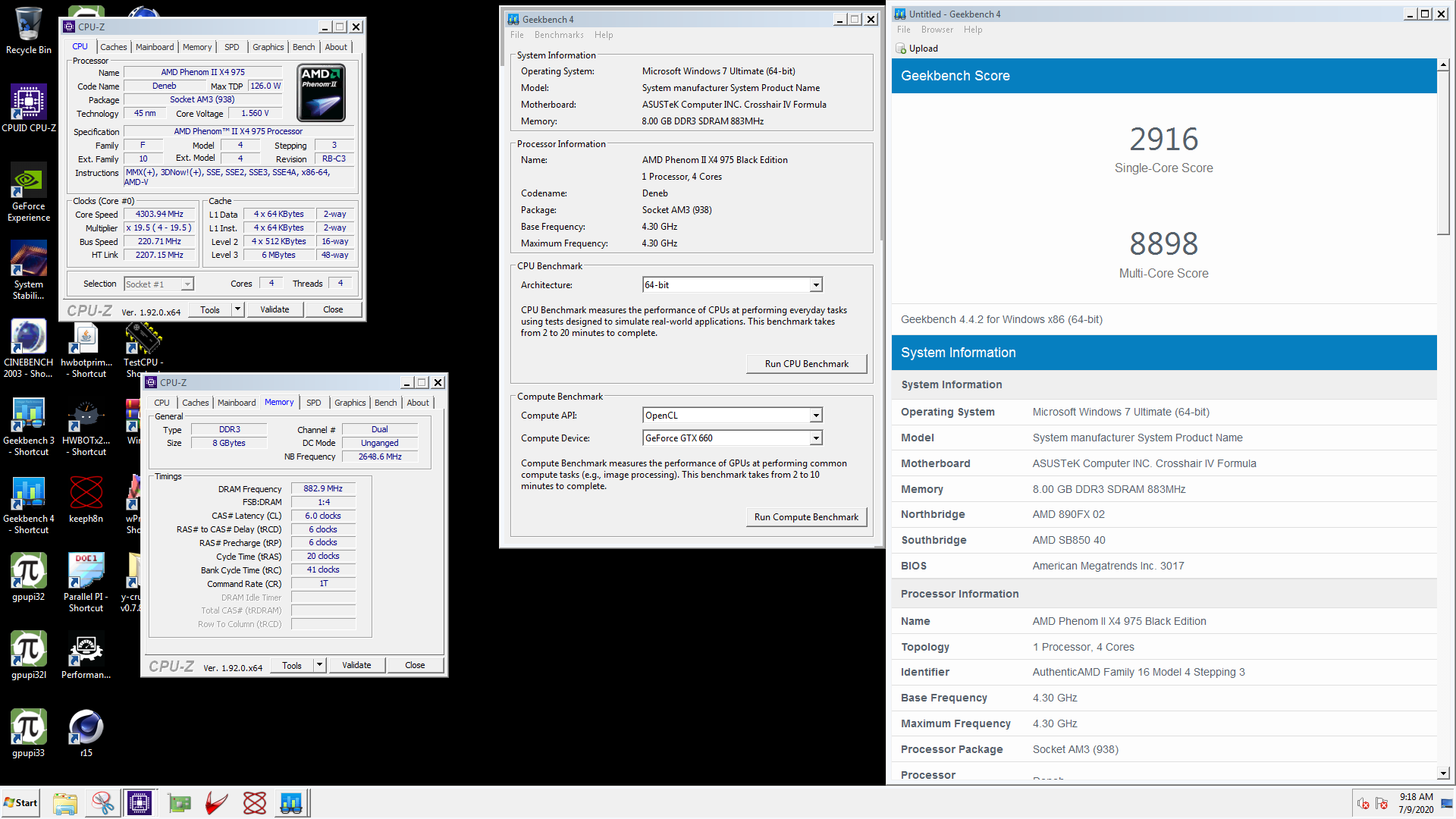Image resolution: width=1456 pixels, height=819 pixels.
Task: Open Snipping Tool taskbar icon
Action: coord(102,802)
